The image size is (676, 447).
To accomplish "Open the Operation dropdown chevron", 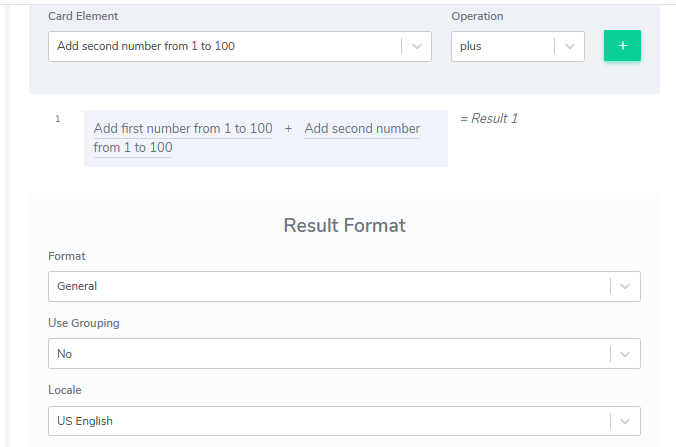I will pyautogui.click(x=570, y=46).
